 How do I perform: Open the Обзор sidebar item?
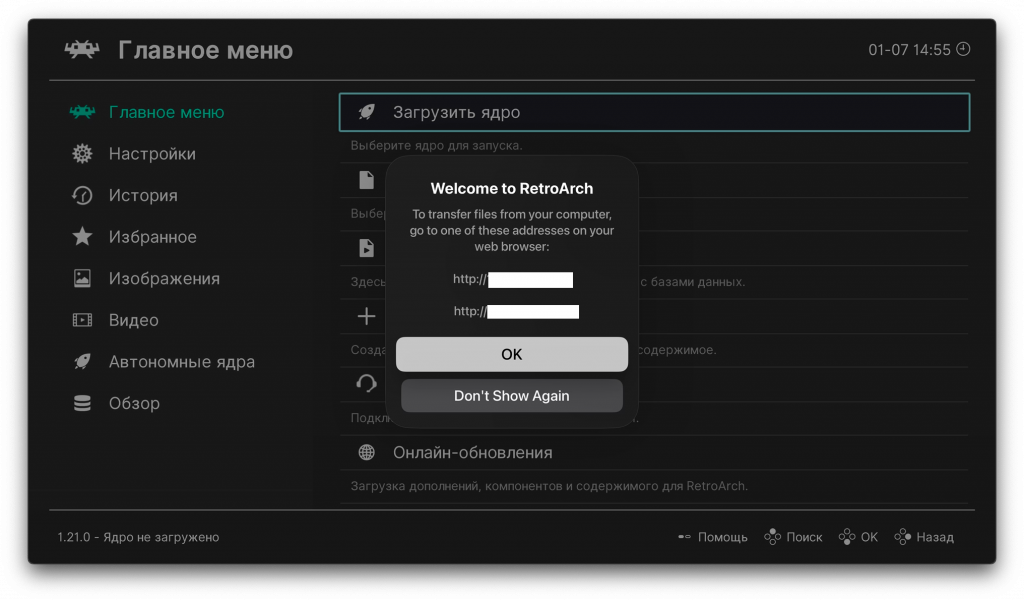(x=134, y=403)
